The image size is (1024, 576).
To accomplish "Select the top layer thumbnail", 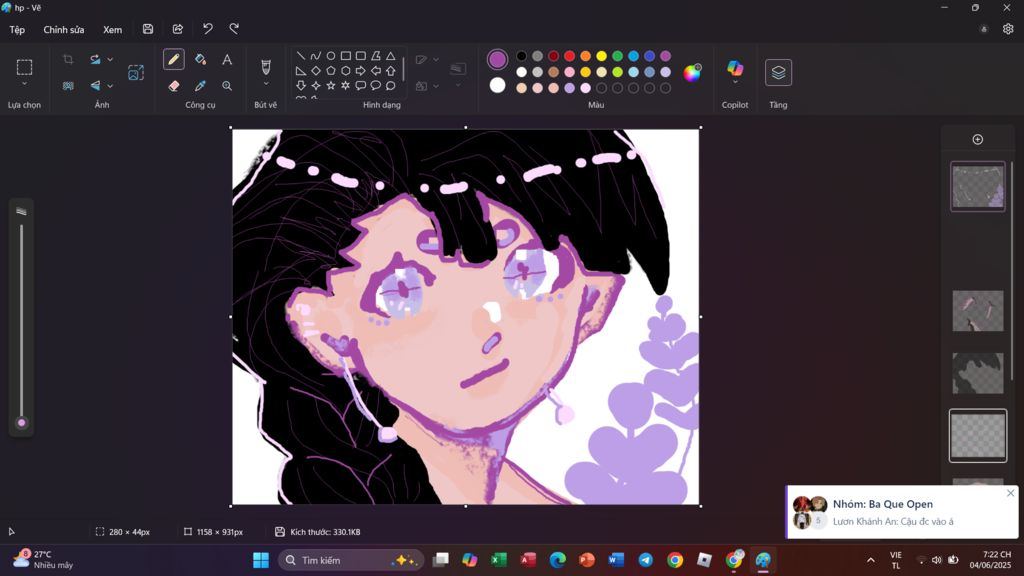I will coord(977,187).
